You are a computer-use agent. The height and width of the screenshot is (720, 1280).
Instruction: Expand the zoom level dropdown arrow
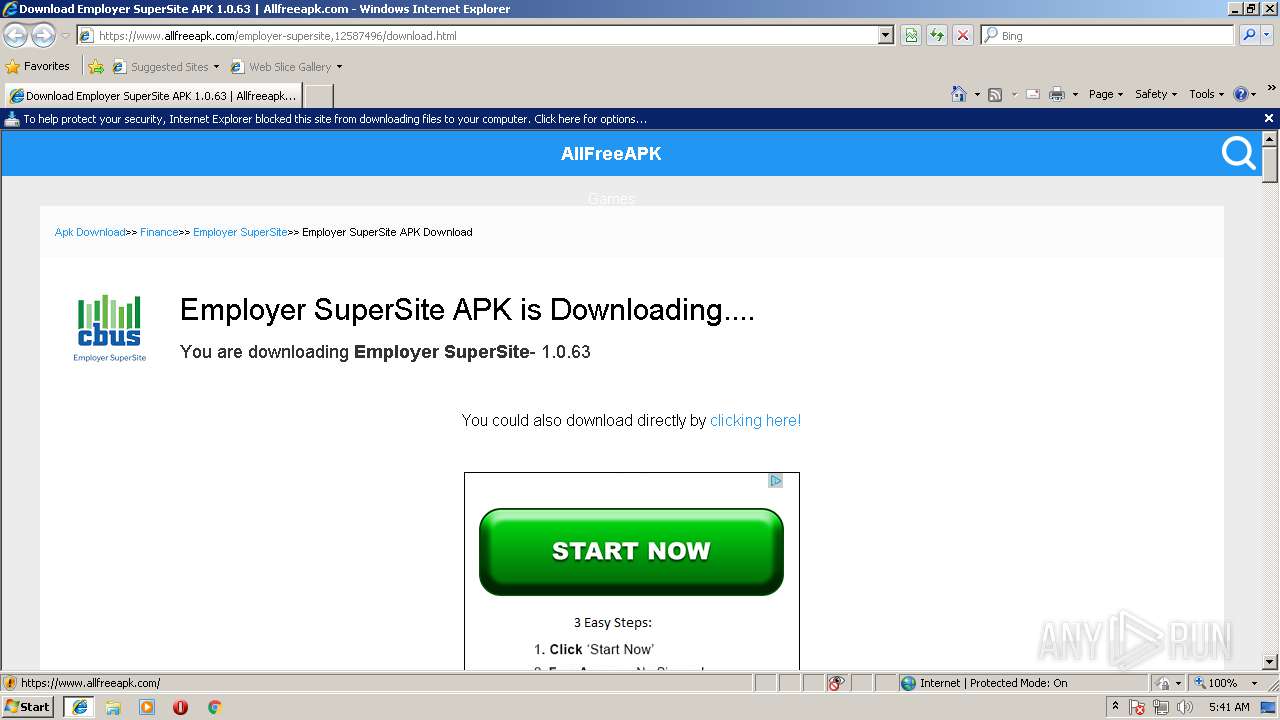click(1254, 683)
